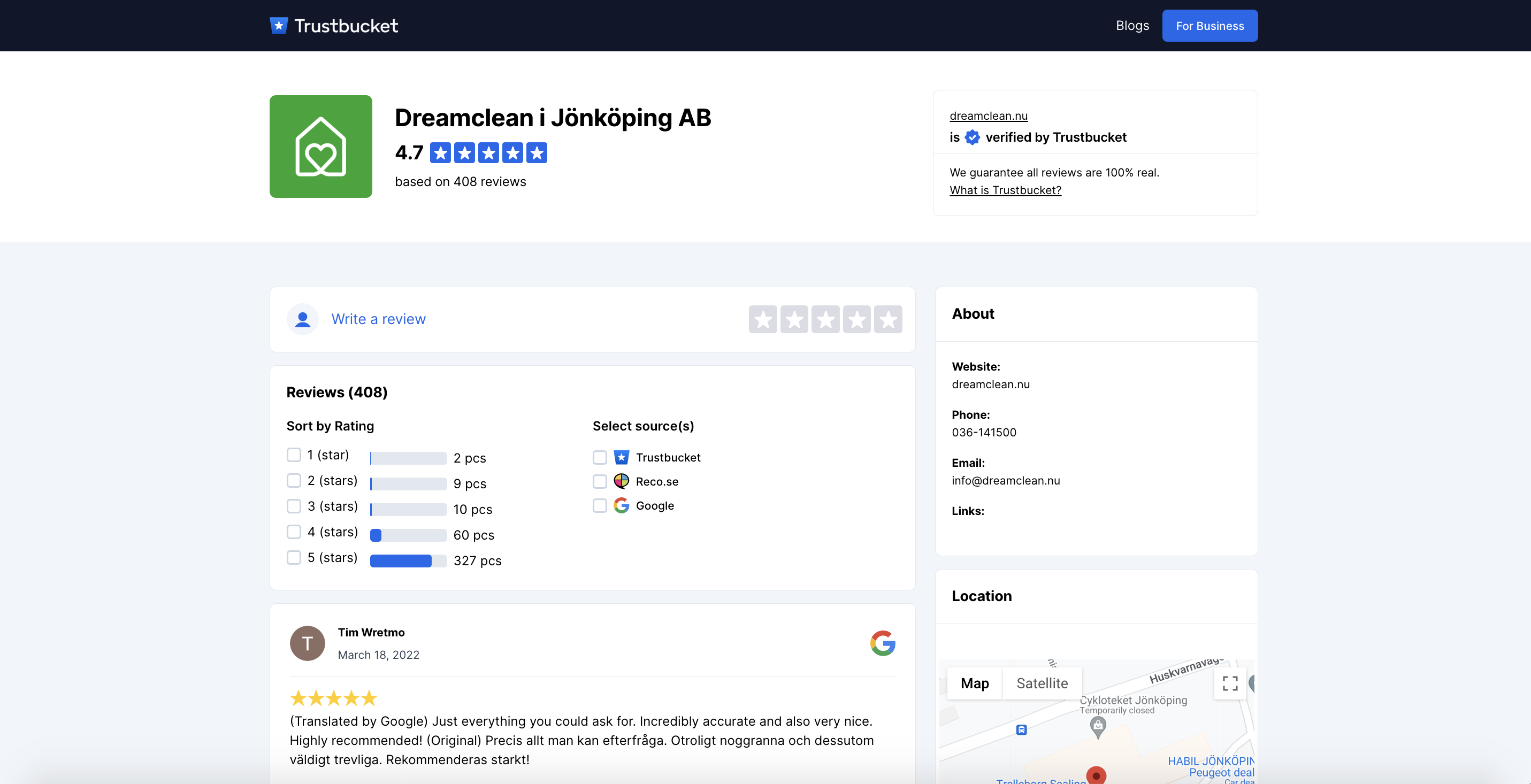1531x784 pixels.
Task: Click the date March 18, 2022
Action: pyautogui.click(x=379, y=655)
